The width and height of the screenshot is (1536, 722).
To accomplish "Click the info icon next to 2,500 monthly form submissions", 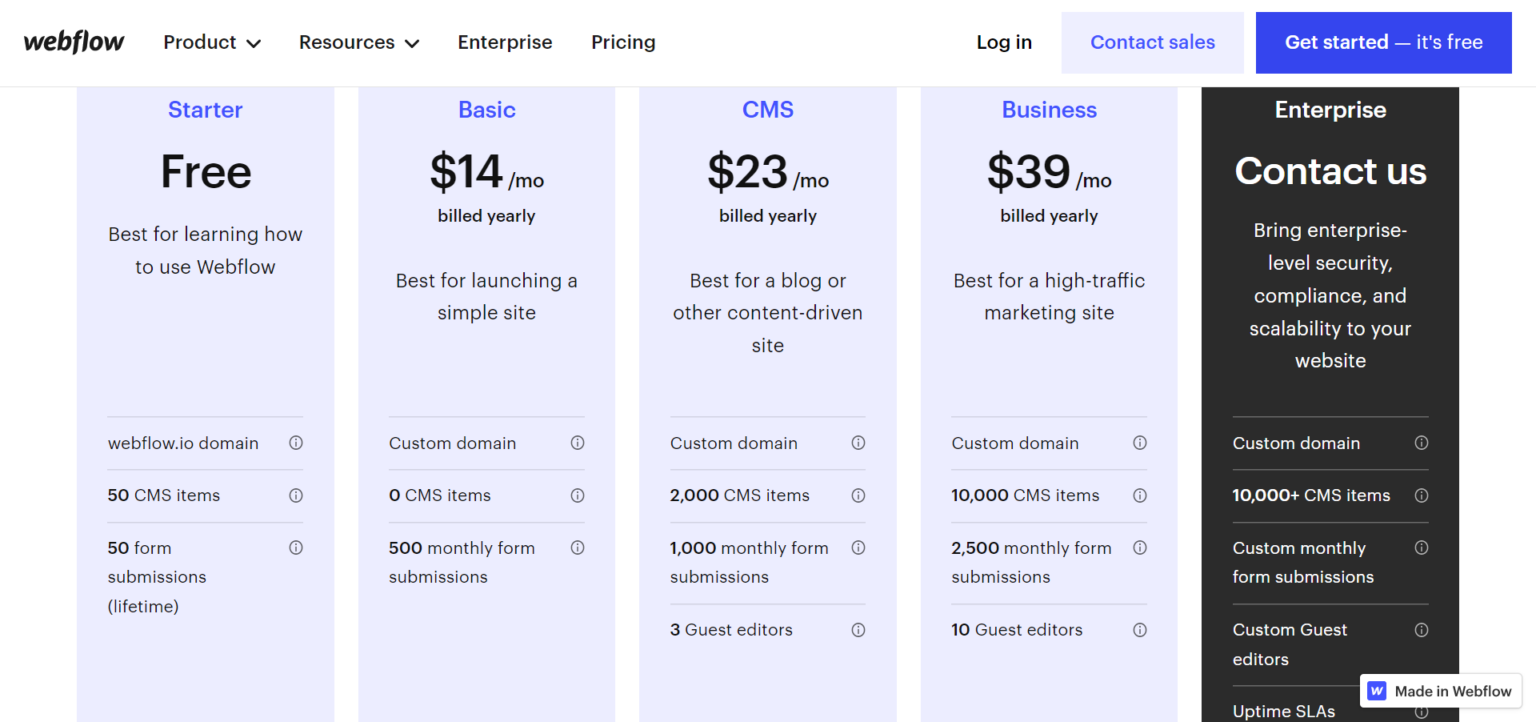I will (1139, 547).
